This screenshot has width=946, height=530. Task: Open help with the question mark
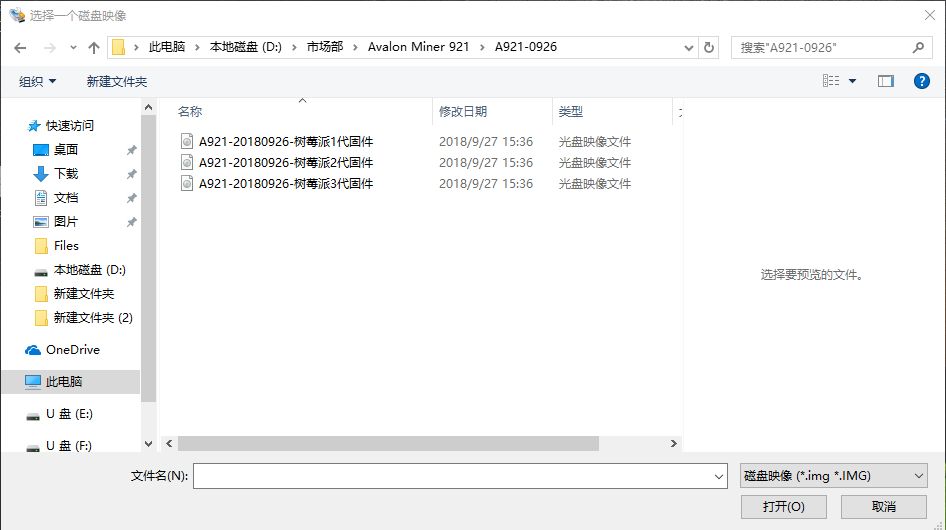922,81
